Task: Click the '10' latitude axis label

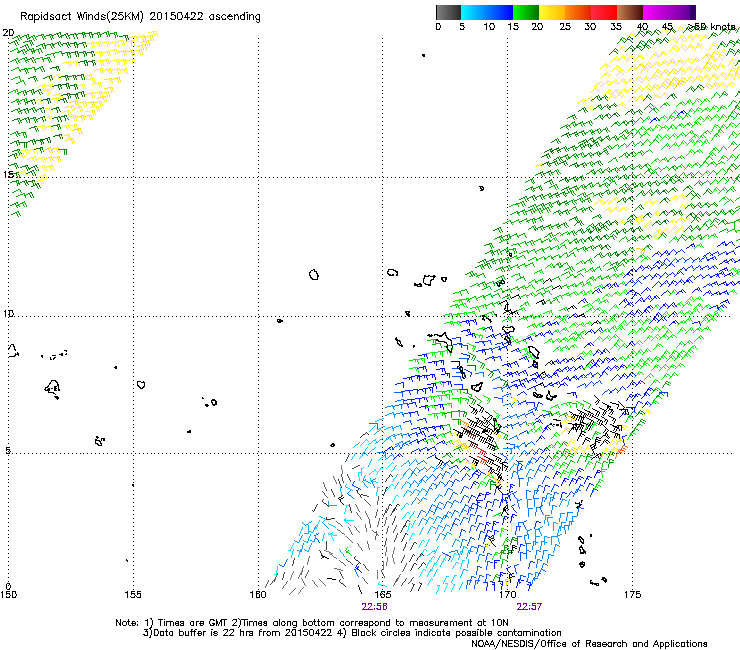Action: [x=8, y=313]
